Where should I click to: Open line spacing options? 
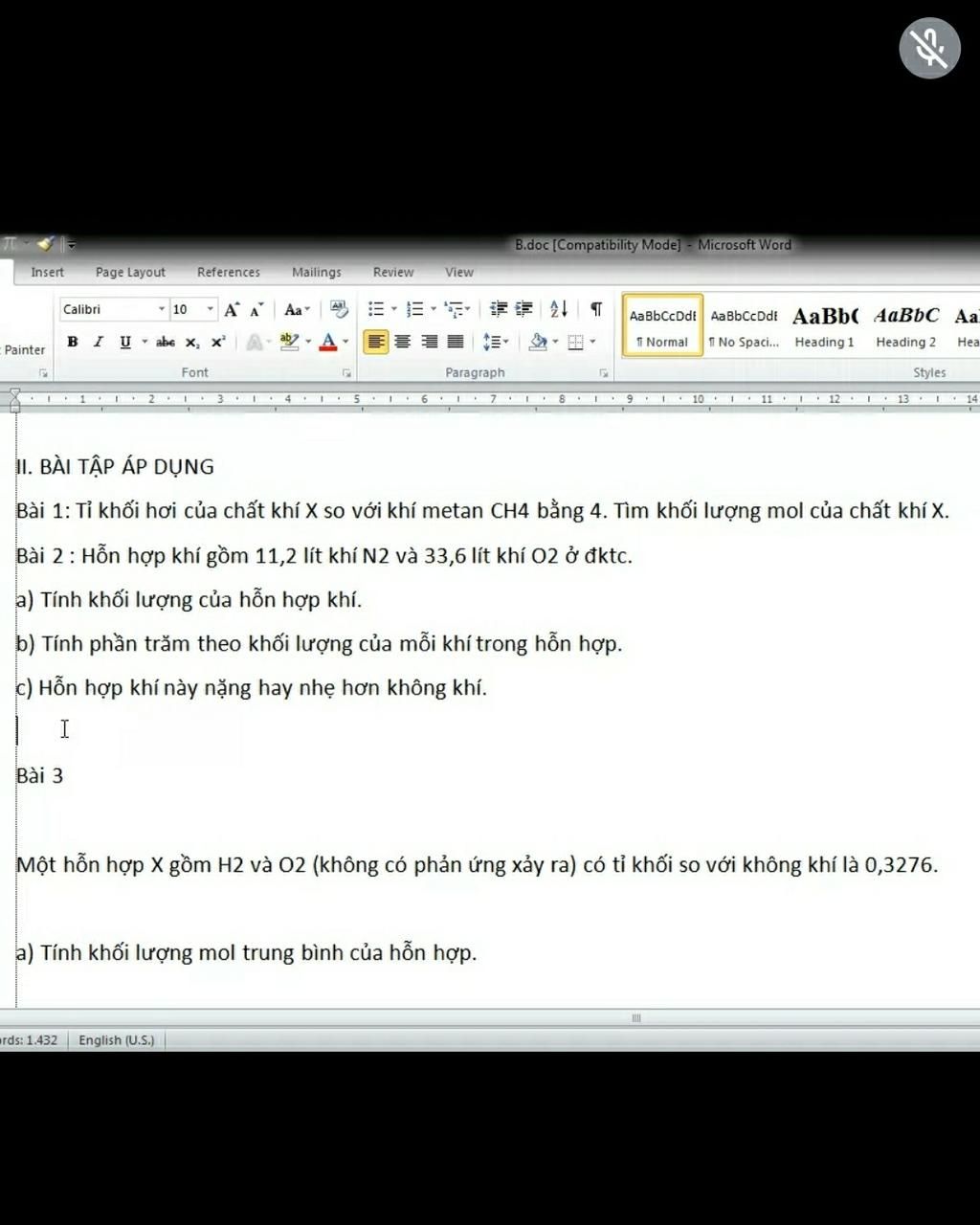click(494, 342)
